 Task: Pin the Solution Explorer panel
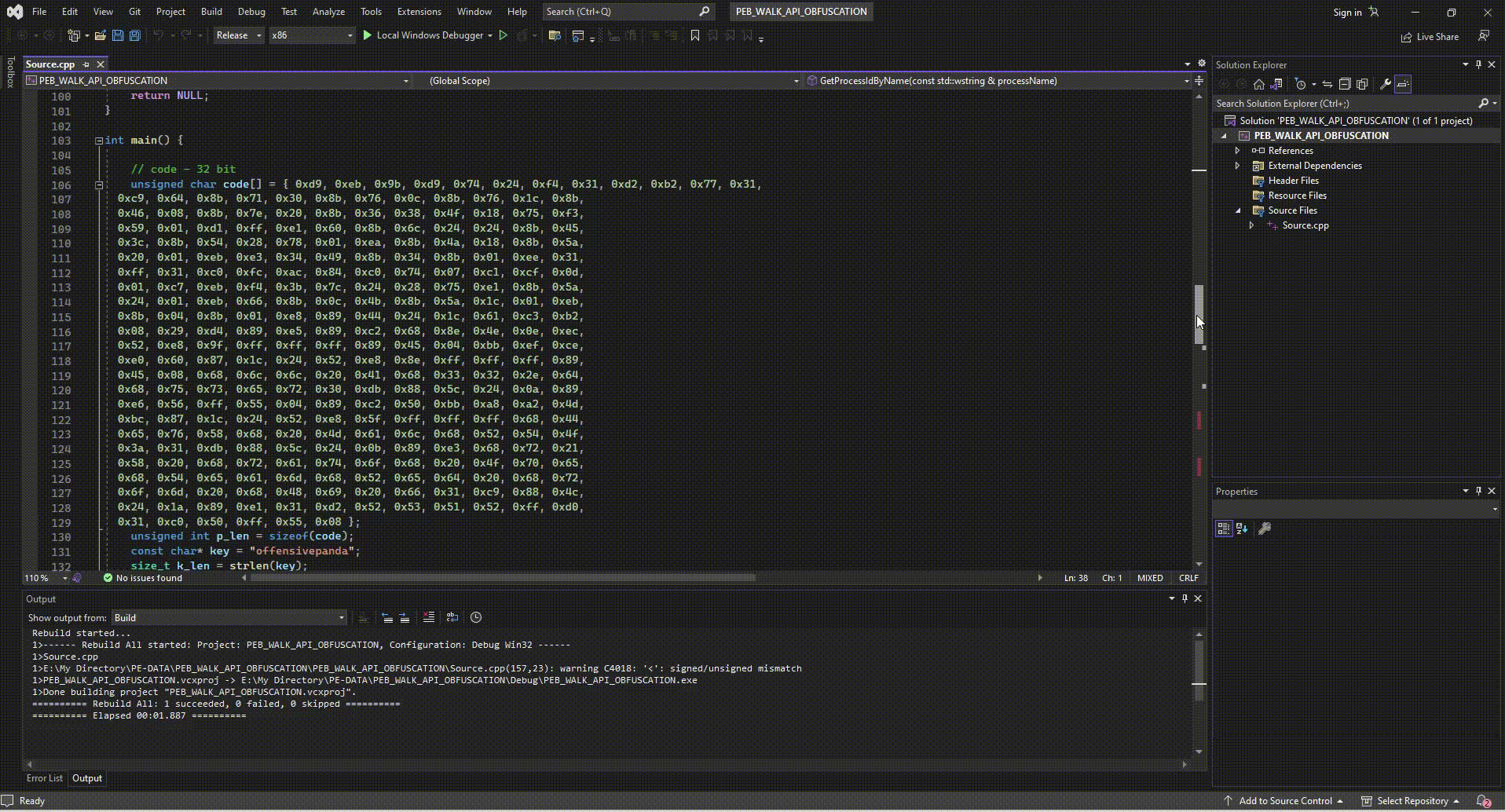click(1478, 64)
